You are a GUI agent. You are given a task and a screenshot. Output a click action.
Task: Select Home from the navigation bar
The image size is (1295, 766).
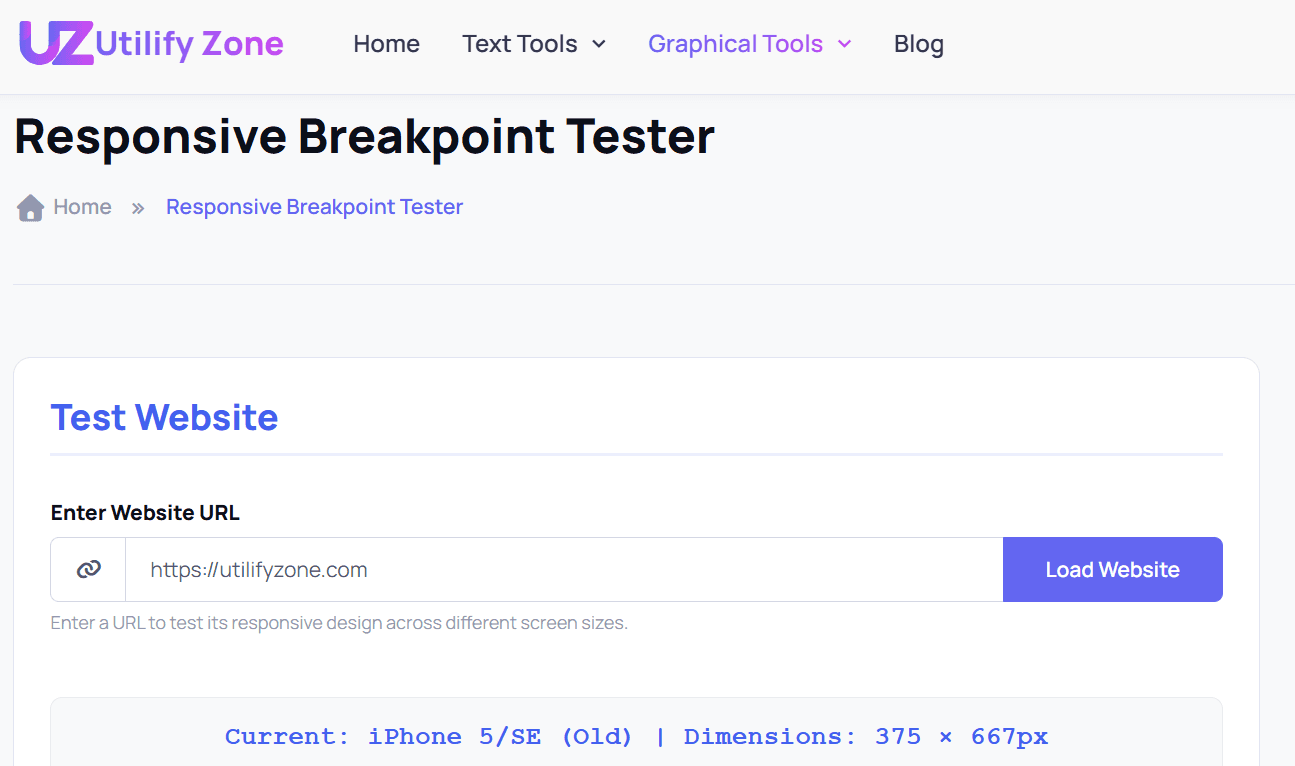[386, 44]
